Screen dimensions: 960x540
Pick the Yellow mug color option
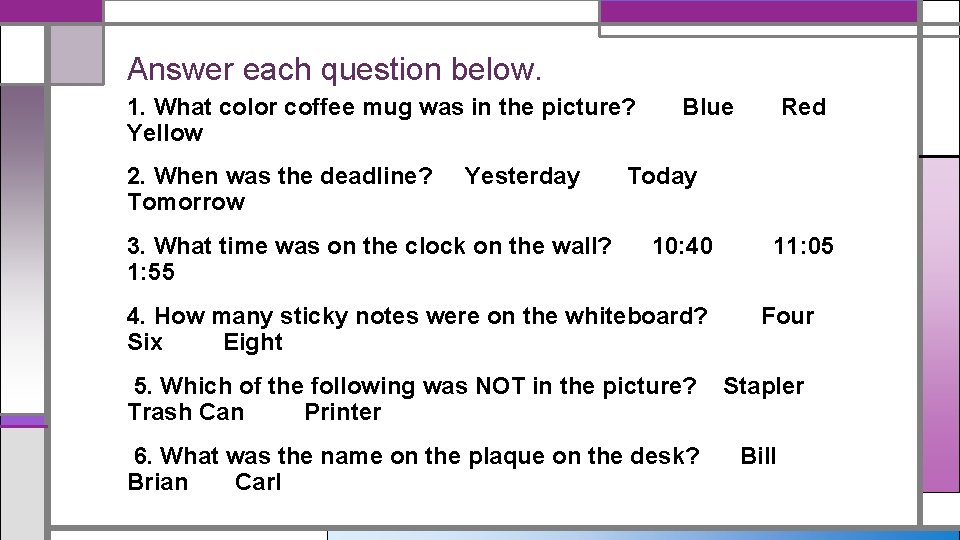pos(165,133)
